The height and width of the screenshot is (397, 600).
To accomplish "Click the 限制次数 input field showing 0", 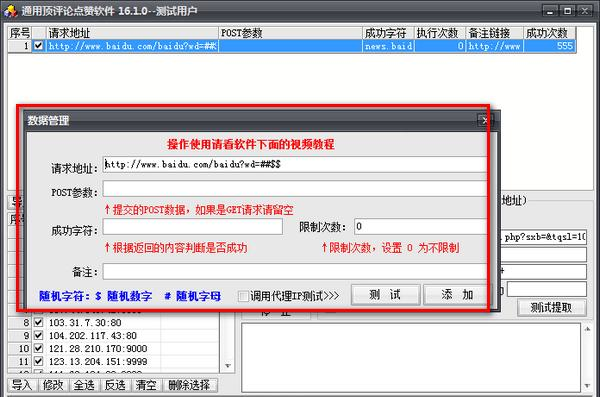I will click(421, 227).
